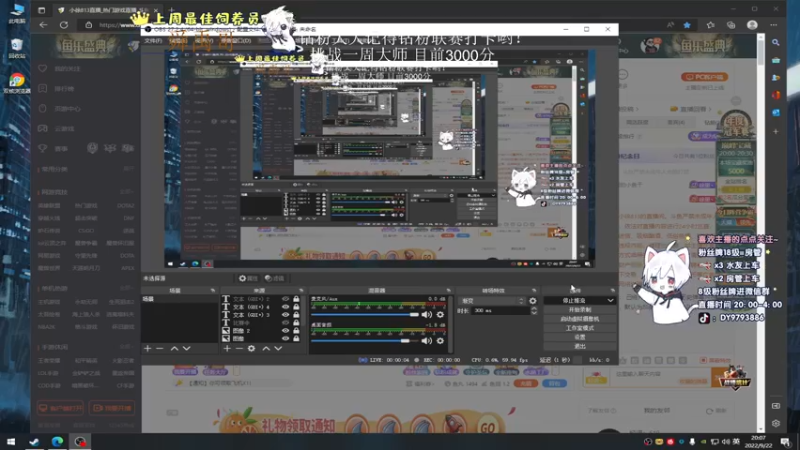Image resolution: width=800 pixels, height=450 pixels.
Task: Mute the Mic/Aux channel speaker icon
Action: point(427,315)
